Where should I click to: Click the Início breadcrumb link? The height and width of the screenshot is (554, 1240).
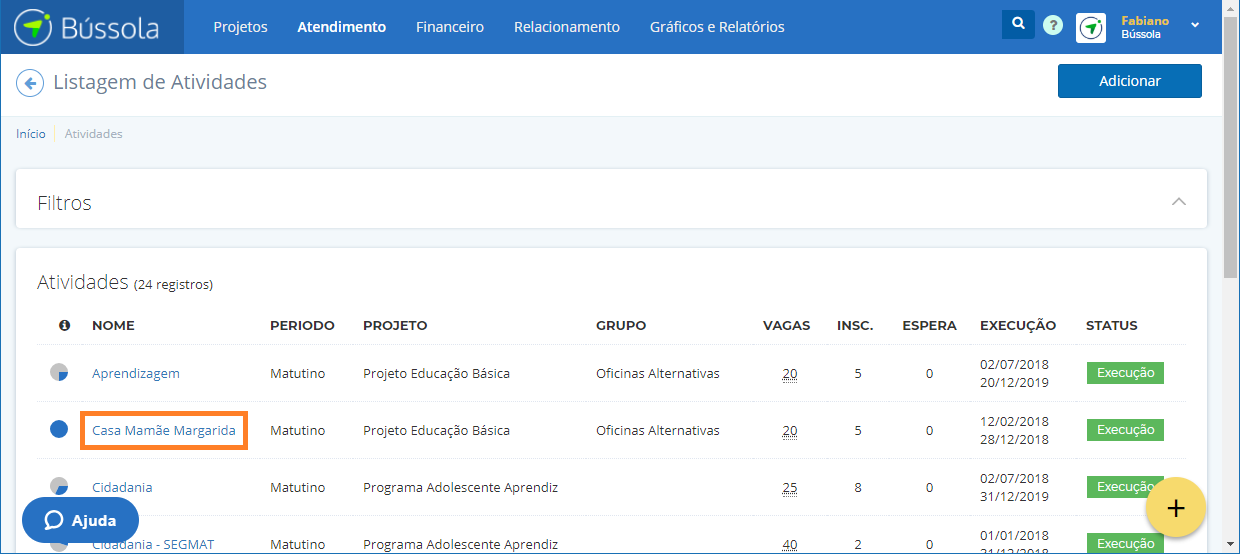pyautogui.click(x=30, y=134)
